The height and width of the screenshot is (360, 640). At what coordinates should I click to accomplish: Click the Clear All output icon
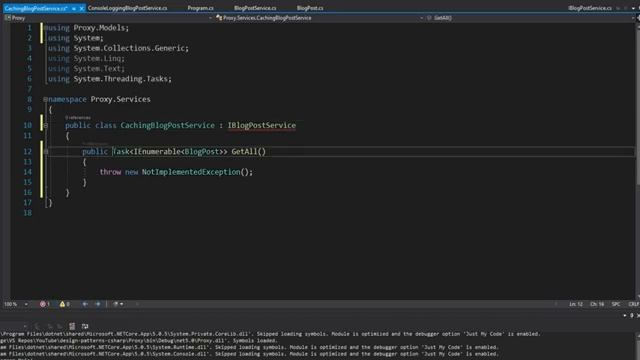72,326
